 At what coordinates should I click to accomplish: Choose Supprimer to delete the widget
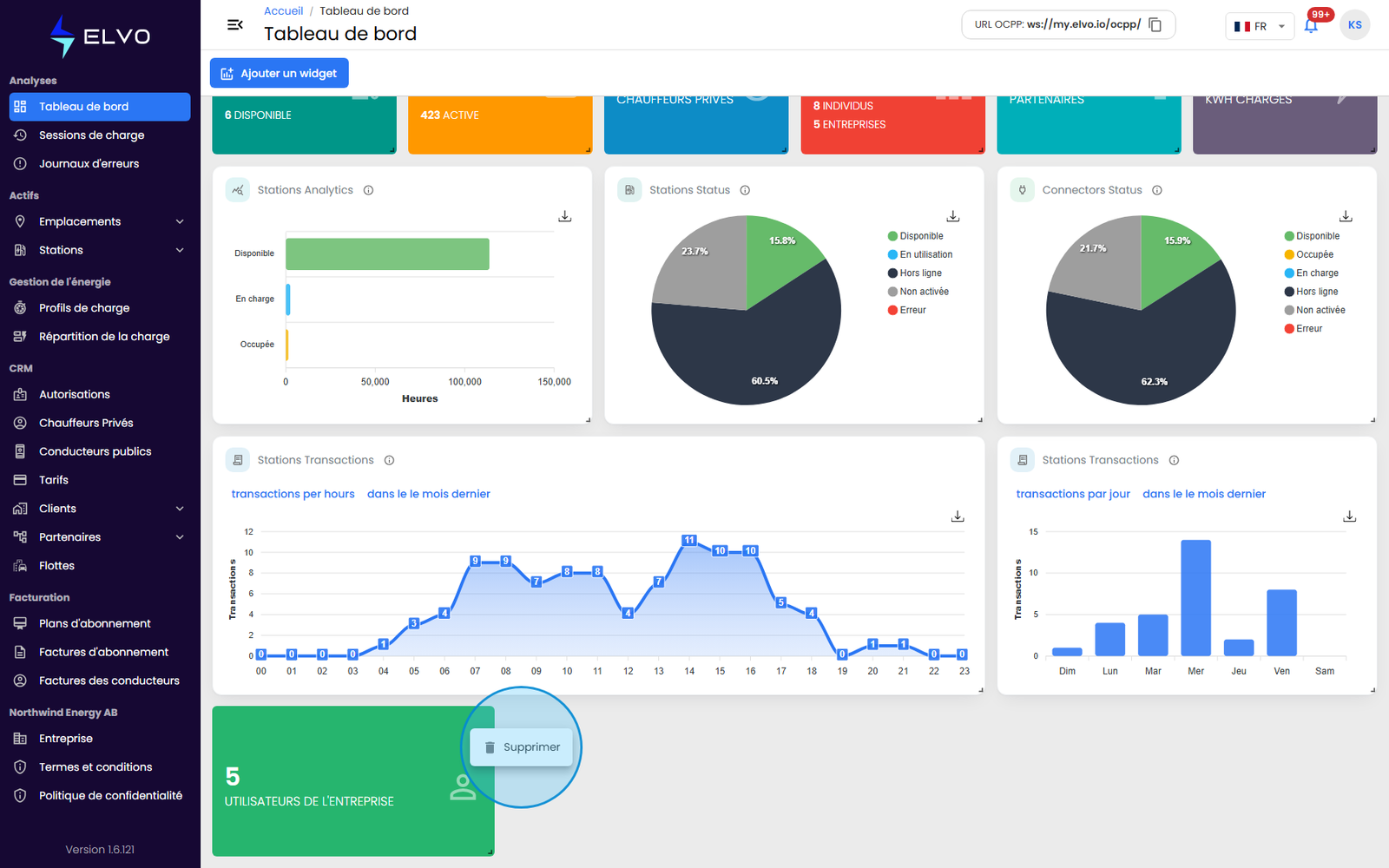[x=522, y=747]
